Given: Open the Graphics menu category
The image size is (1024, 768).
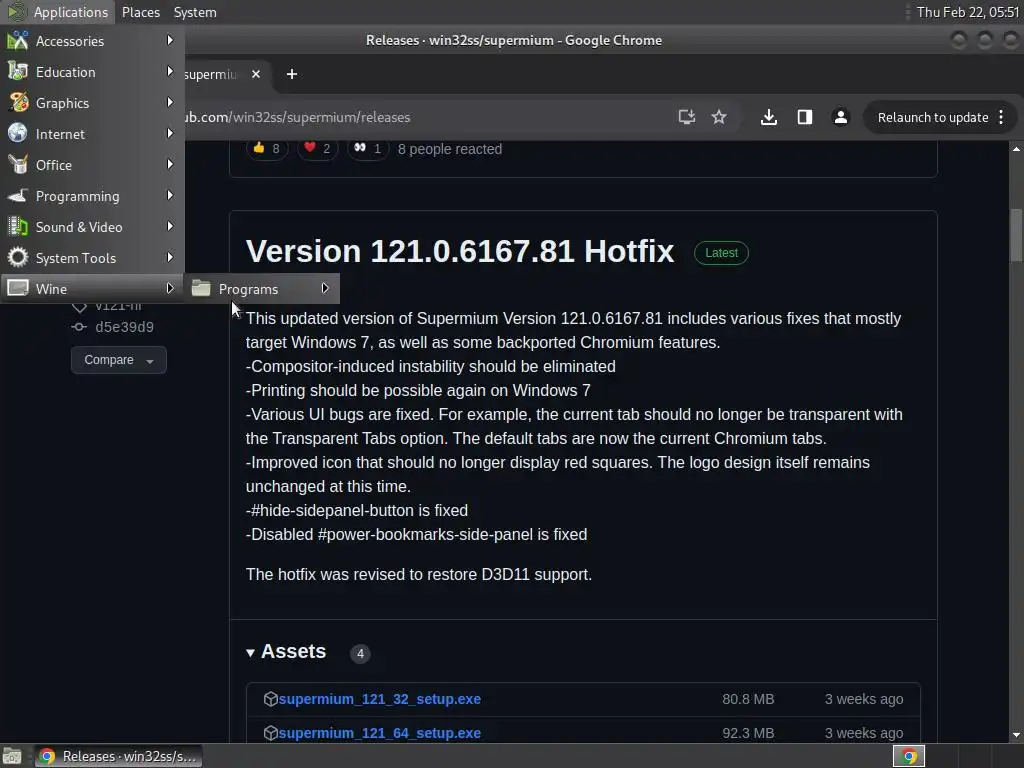Looking at the screenshot, I should [92, 103].
